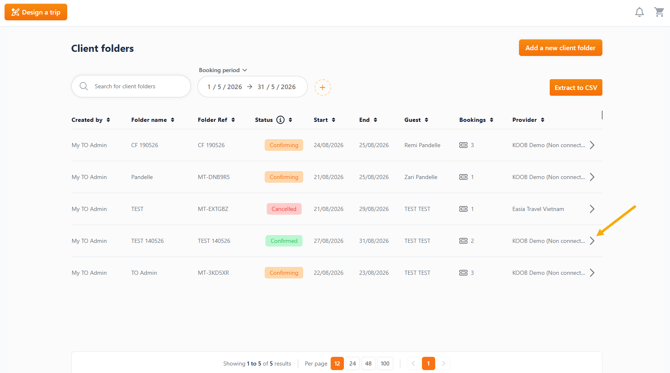670x373 pixels.
Task: Sort by the Folder name column
Action: click(x=153, y=120)
